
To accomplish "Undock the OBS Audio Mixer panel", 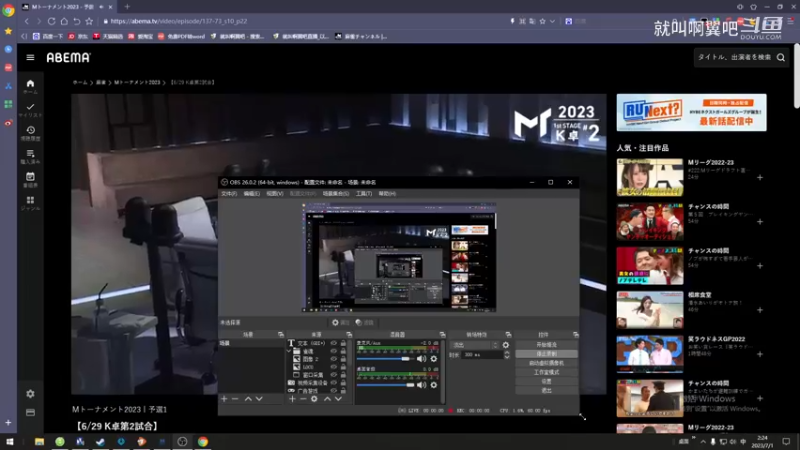I will coord(442,335).
